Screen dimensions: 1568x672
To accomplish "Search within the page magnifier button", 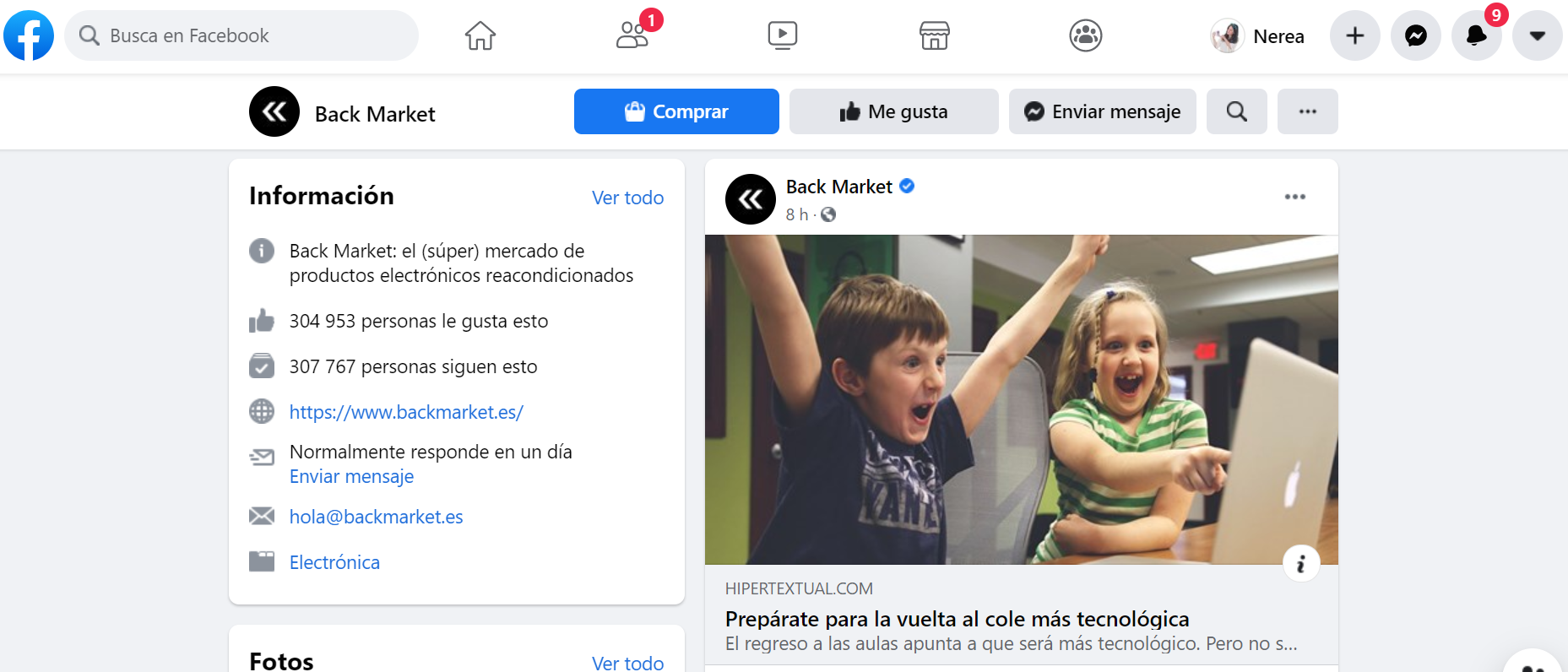I will 1237,111.
